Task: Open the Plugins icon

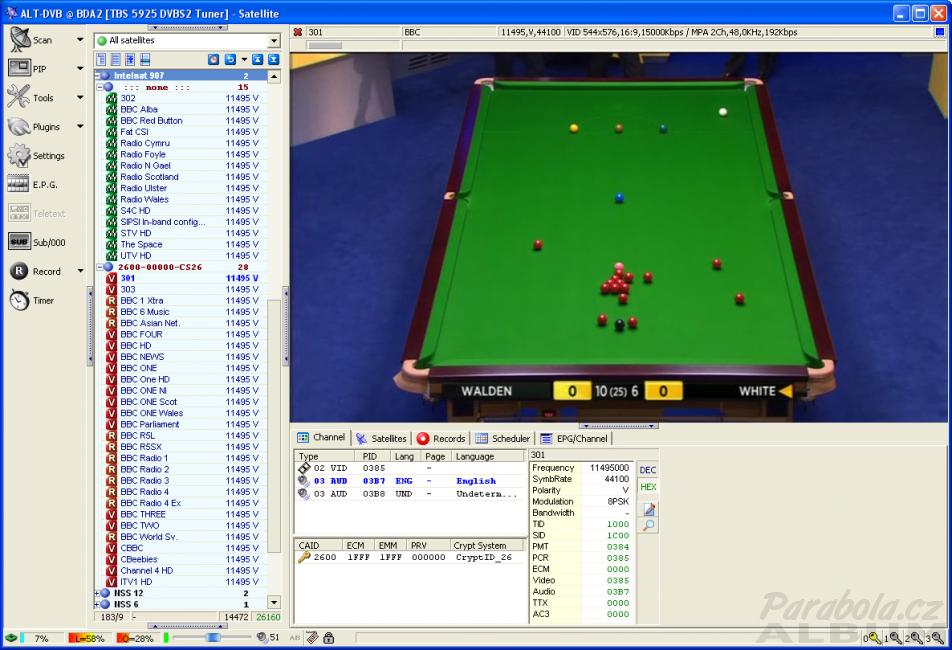Action: [19, 126]
